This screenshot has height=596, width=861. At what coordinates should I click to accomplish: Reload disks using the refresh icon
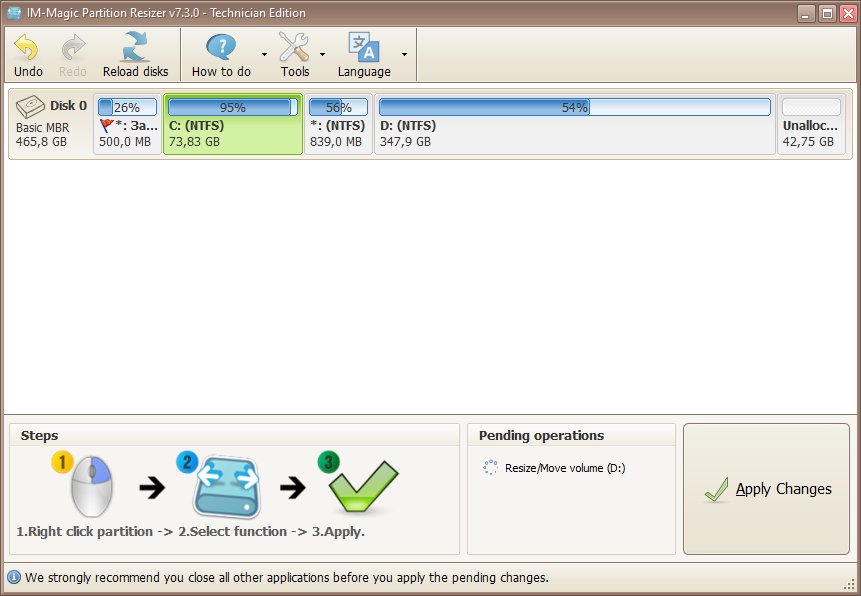(135, 46)
